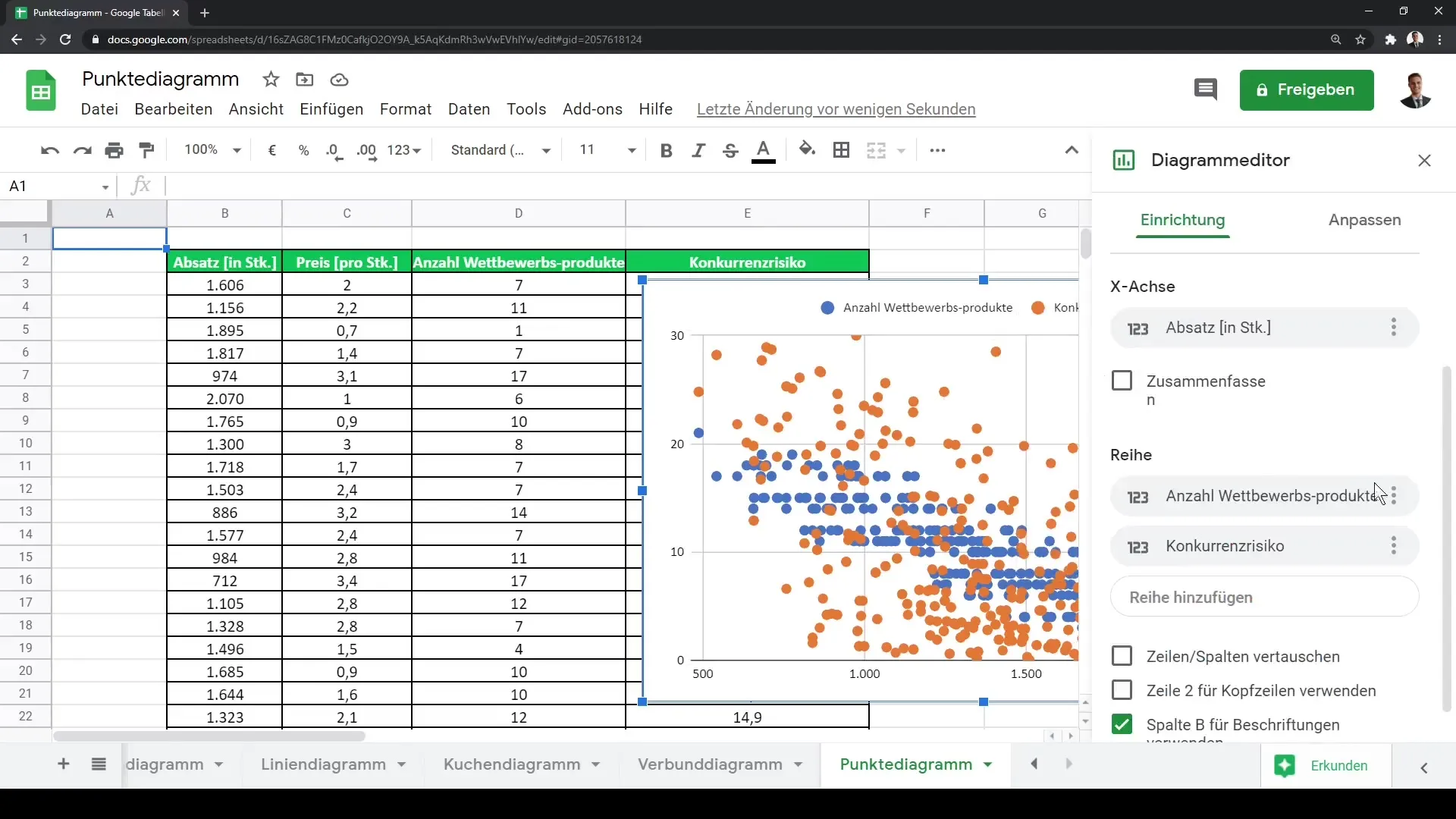Open the borders tool
The height and width of the screenshot is (819, 1456).
[841, 150]
